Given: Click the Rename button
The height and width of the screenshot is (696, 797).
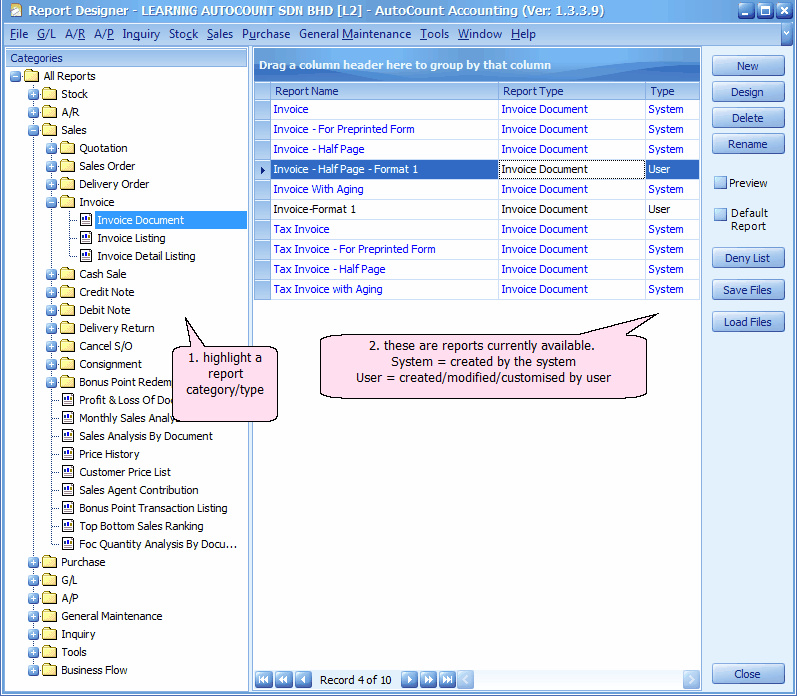Looking at the screenshot, I should [x=747, y=144].
